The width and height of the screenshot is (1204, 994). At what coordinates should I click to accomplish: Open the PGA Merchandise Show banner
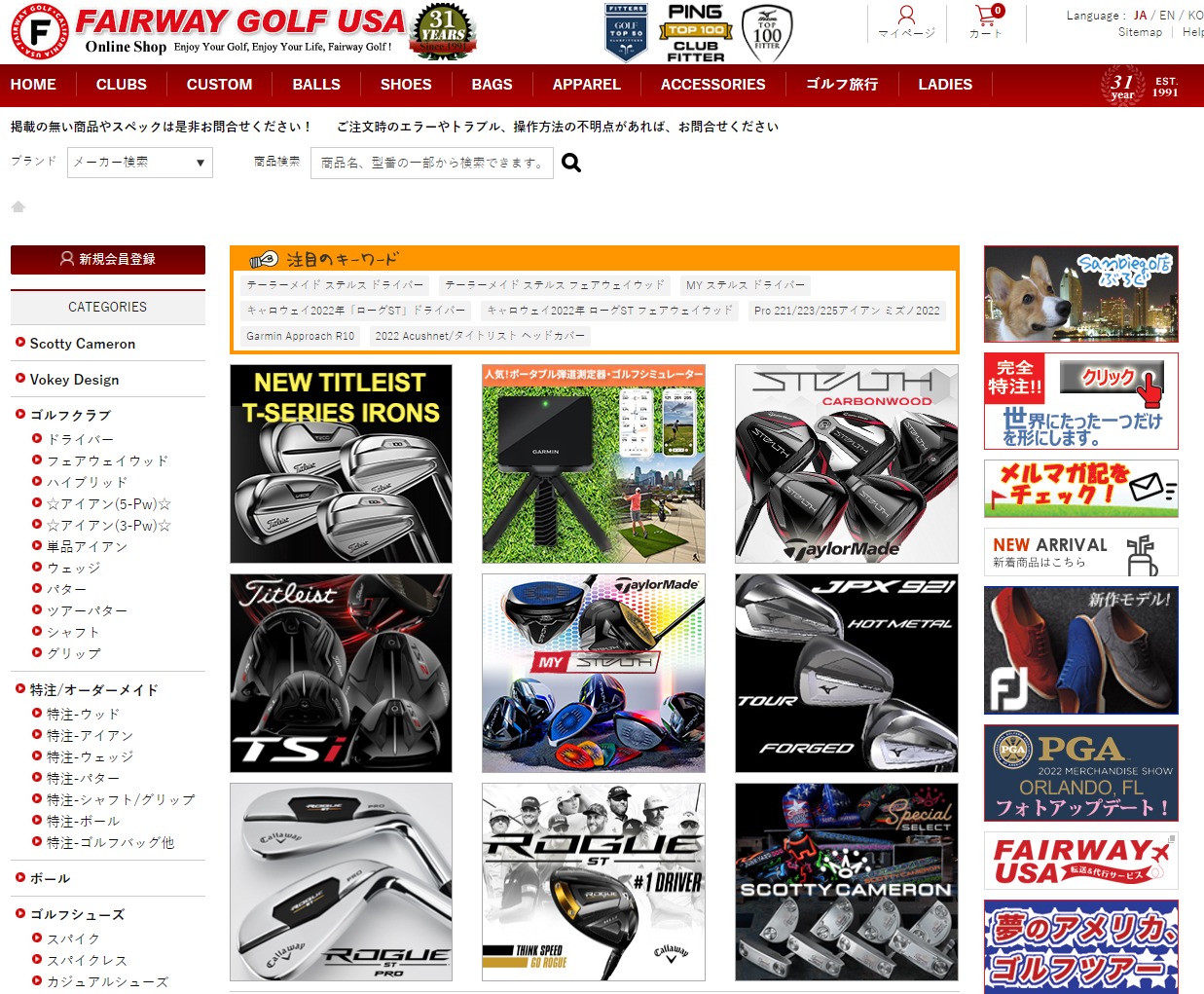tap(1081, 773)
